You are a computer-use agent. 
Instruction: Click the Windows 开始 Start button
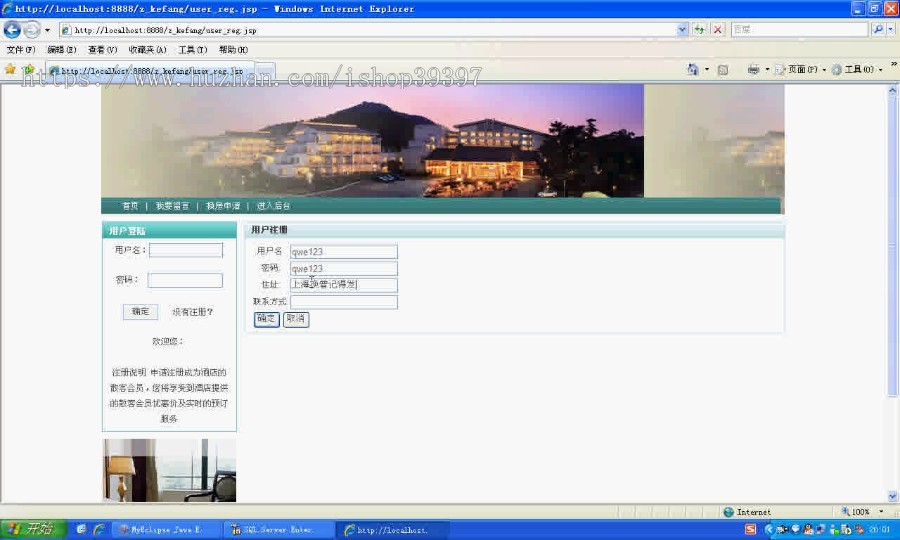pyautogui.click(x=33, y=529)
